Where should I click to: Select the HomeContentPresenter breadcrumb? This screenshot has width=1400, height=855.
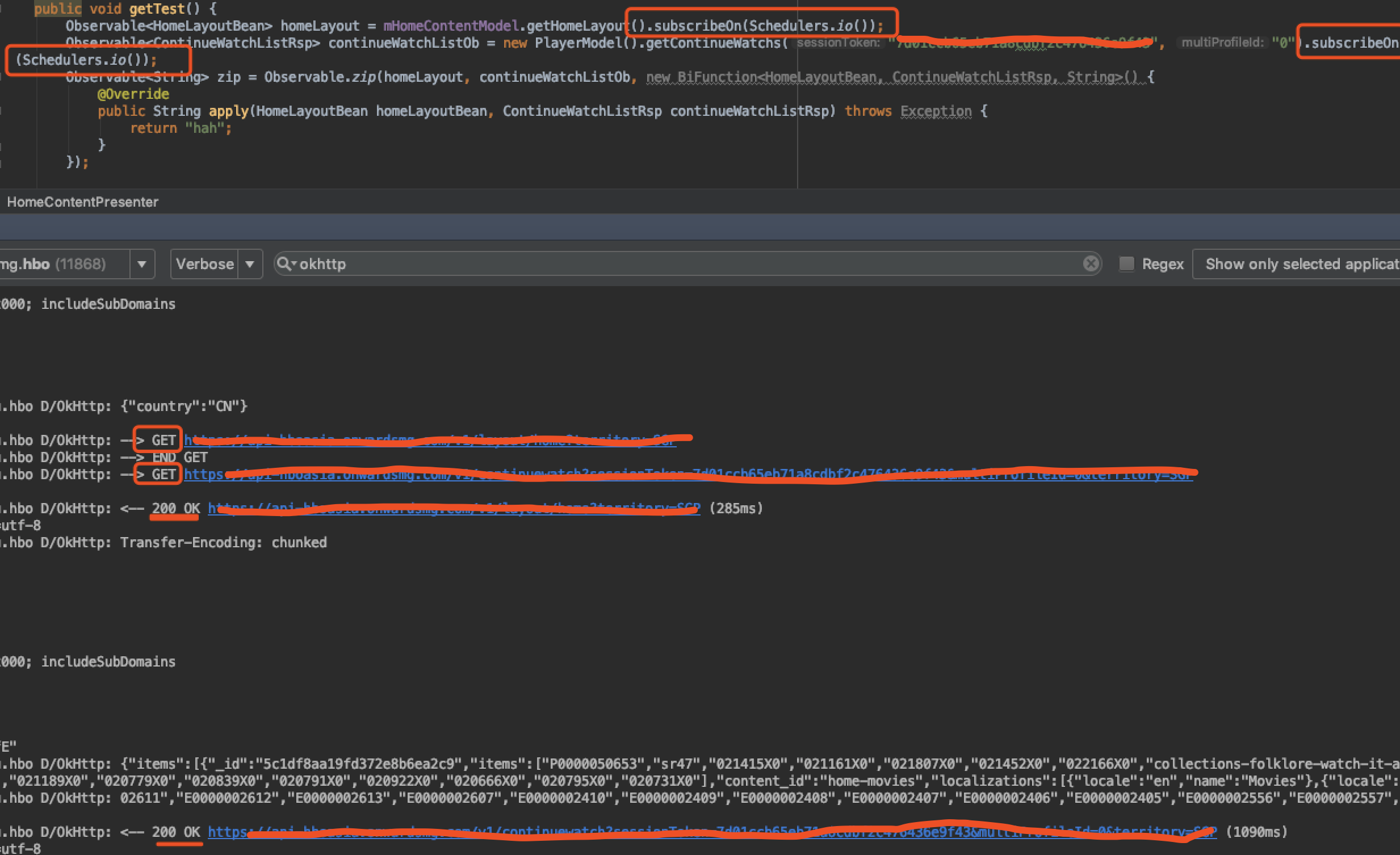(x=83, y=202)
